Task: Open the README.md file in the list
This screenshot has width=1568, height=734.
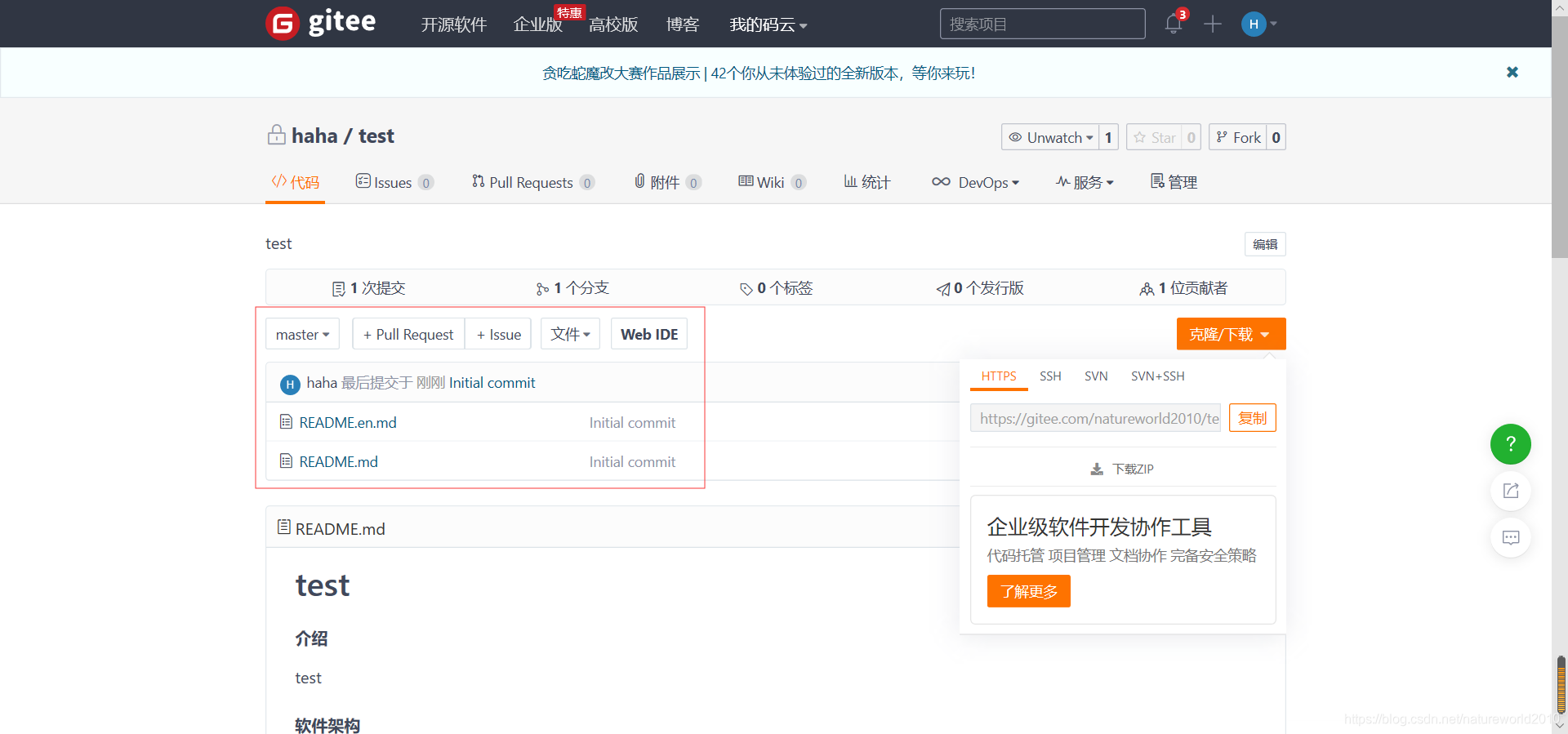Action: tap(339, 461)
